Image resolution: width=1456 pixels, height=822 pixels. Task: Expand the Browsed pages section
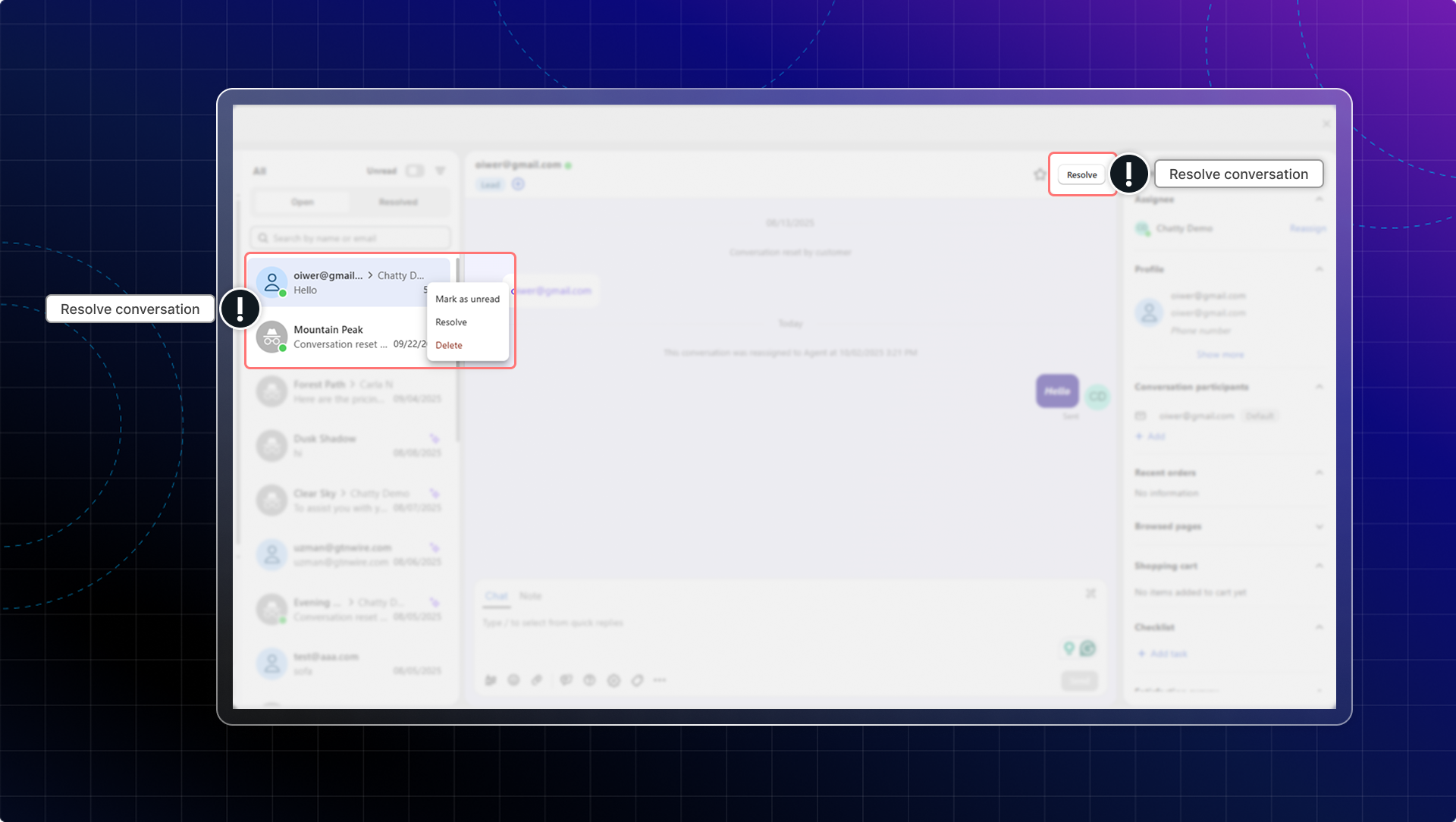point(1319,526)
